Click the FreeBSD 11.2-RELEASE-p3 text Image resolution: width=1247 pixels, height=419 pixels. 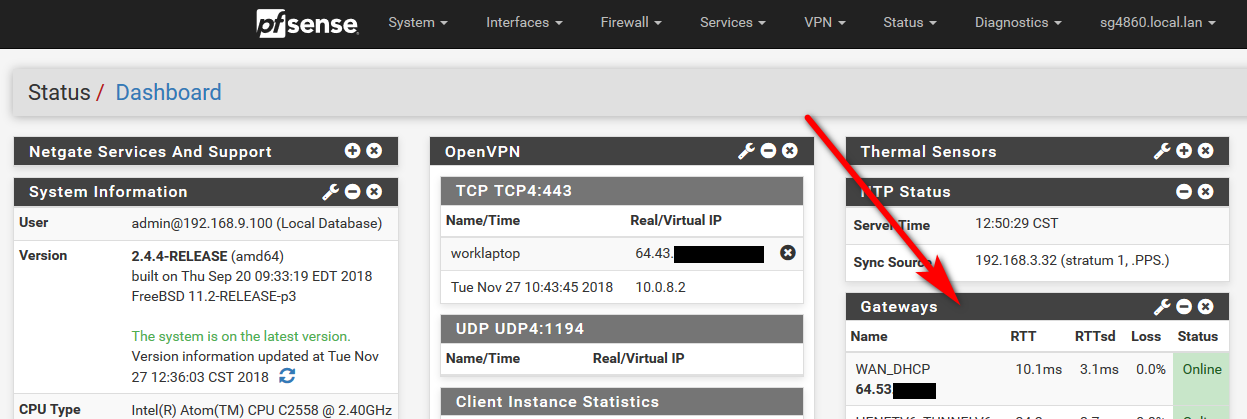coord(214,296)
